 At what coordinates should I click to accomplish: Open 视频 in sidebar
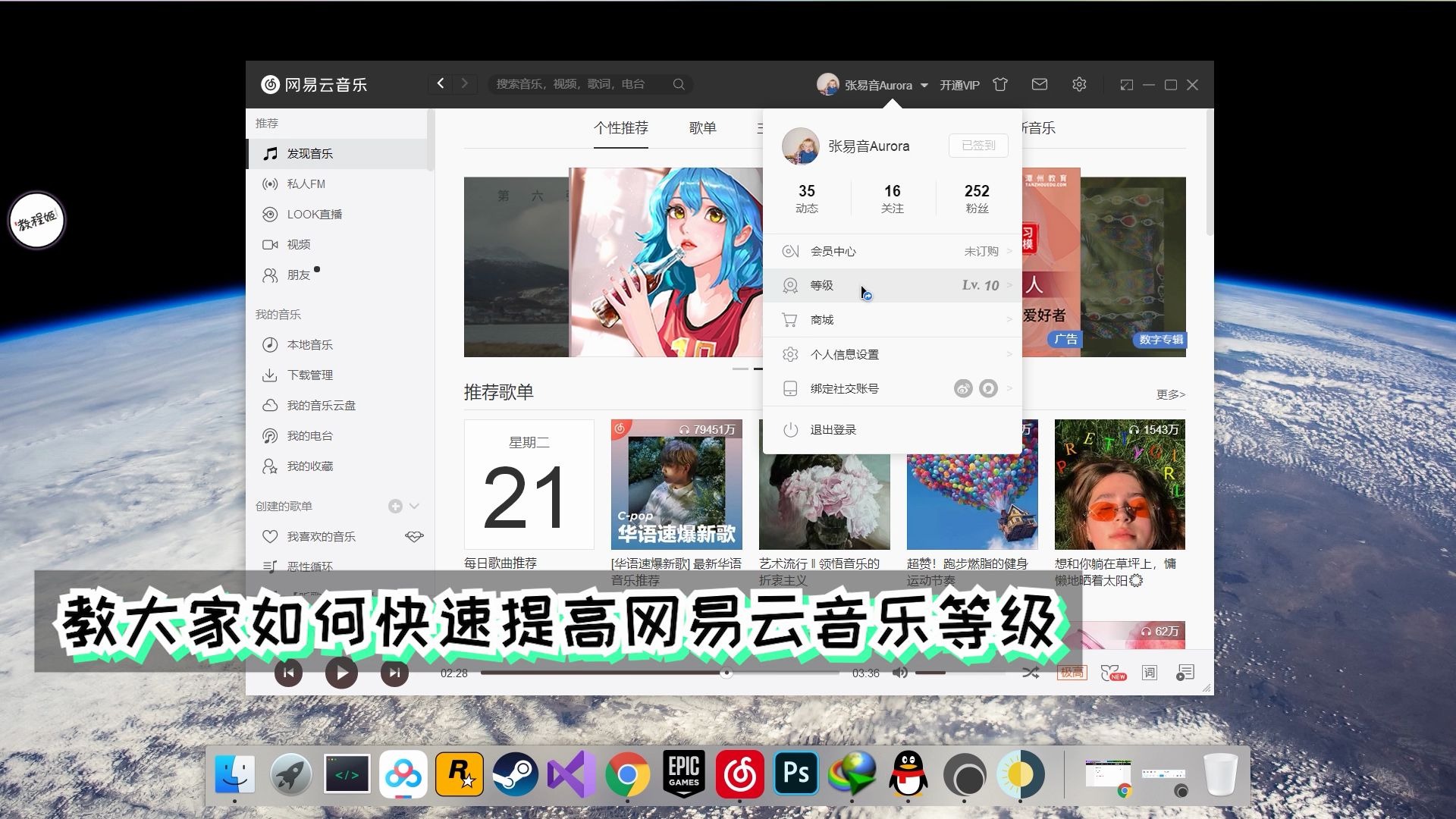tap(338, 244)
